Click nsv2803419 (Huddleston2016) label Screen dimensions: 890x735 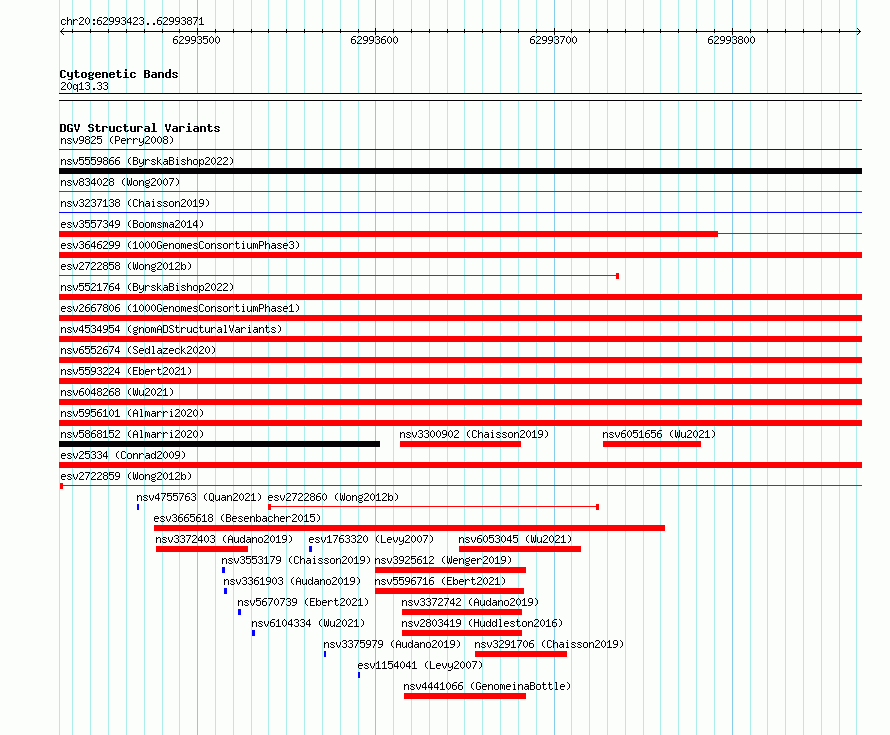coord(482,623)
